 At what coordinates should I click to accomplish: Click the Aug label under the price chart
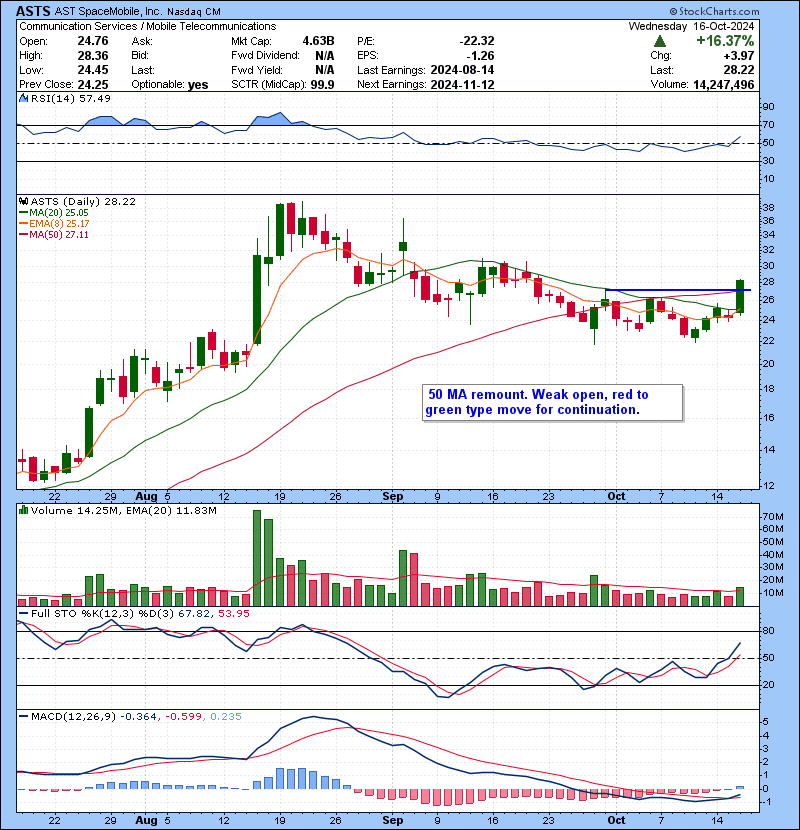click(x=146, y=497)
